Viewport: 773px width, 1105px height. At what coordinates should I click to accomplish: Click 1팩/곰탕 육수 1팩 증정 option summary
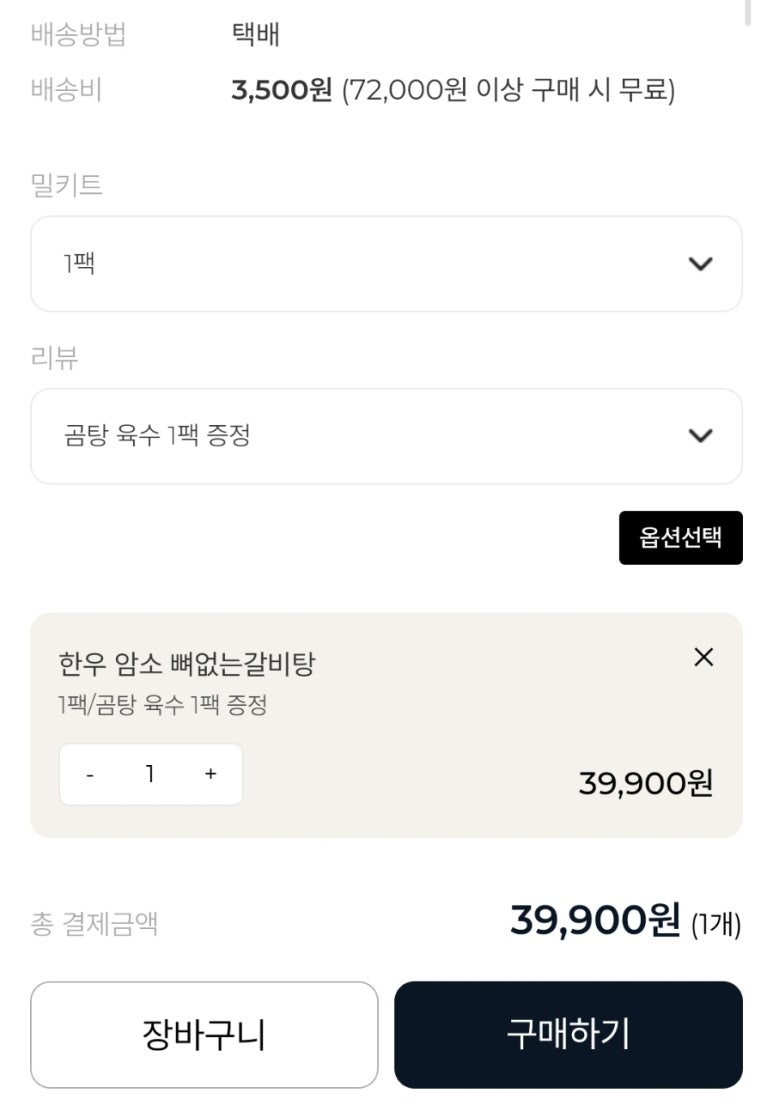click(x=162, y=705)
